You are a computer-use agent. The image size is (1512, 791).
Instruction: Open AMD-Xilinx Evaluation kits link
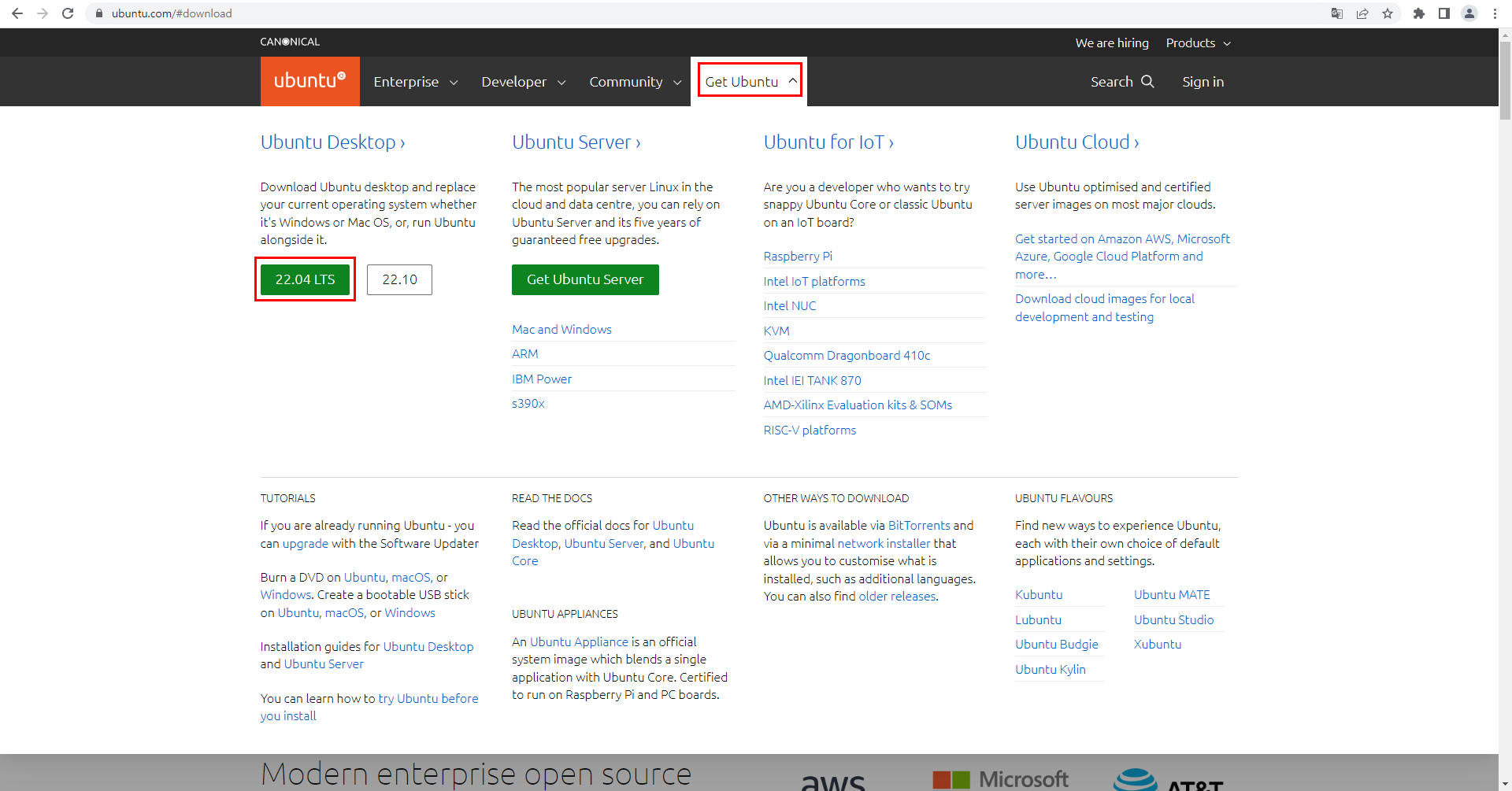(x=858, y=405)
